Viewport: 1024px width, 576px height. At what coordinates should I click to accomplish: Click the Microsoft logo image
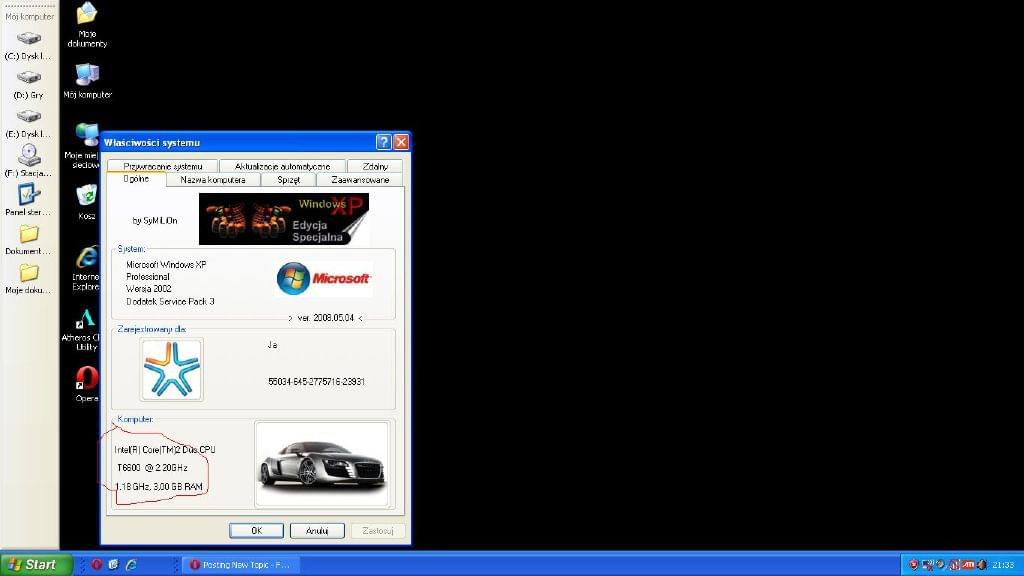[324, 279]
